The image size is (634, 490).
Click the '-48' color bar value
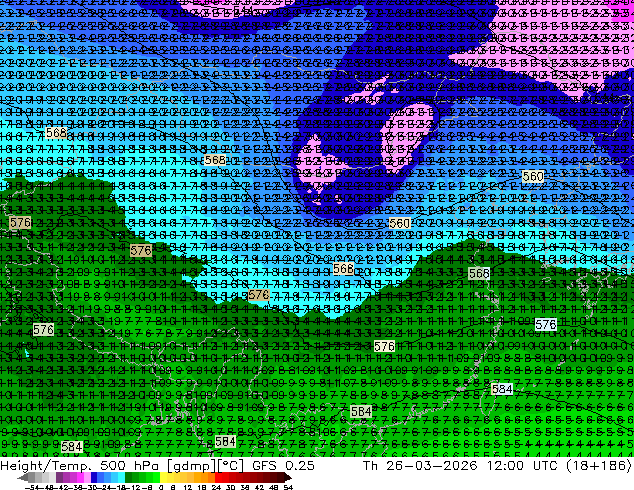pyautogui.click(x=47, y=488)
